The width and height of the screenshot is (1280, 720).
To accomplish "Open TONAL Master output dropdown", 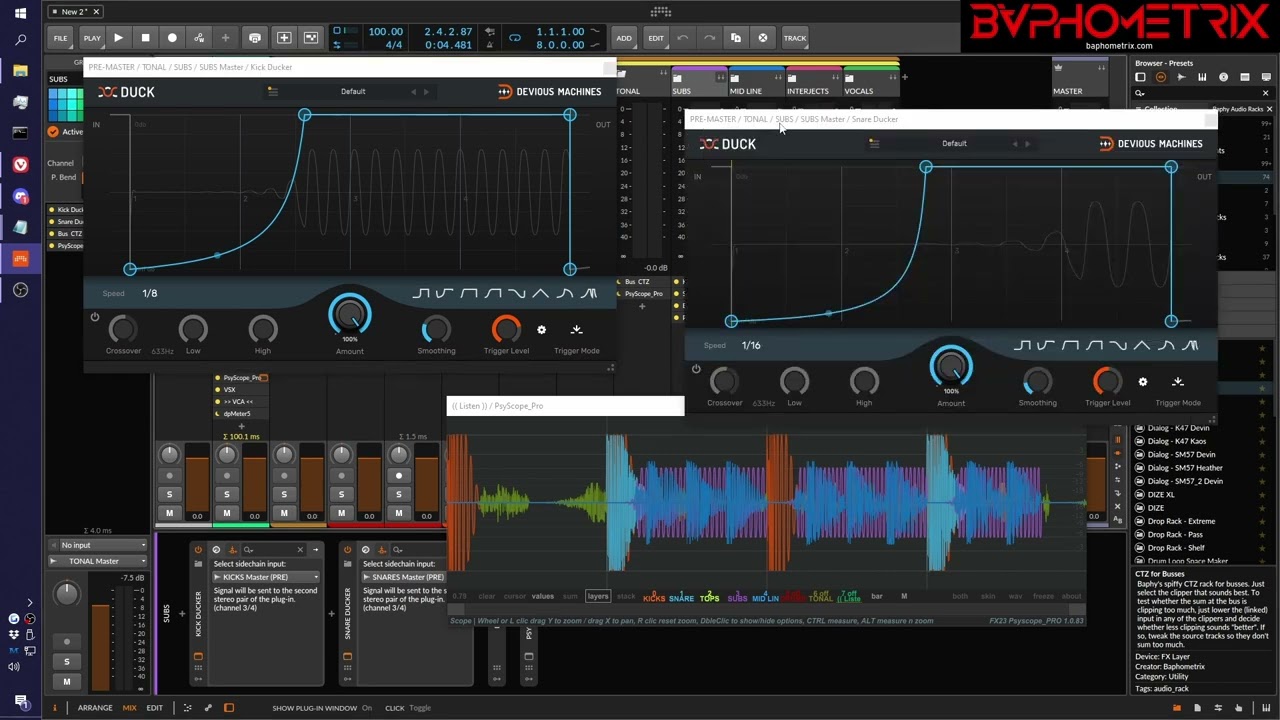I will (x=96, y=561).
